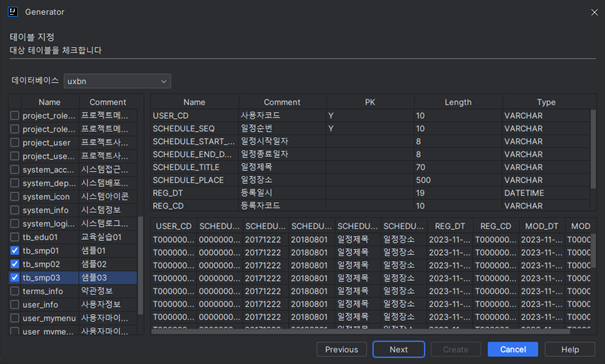605x364 pixels.
Task: Click the Next button
Action: point(399,349)
